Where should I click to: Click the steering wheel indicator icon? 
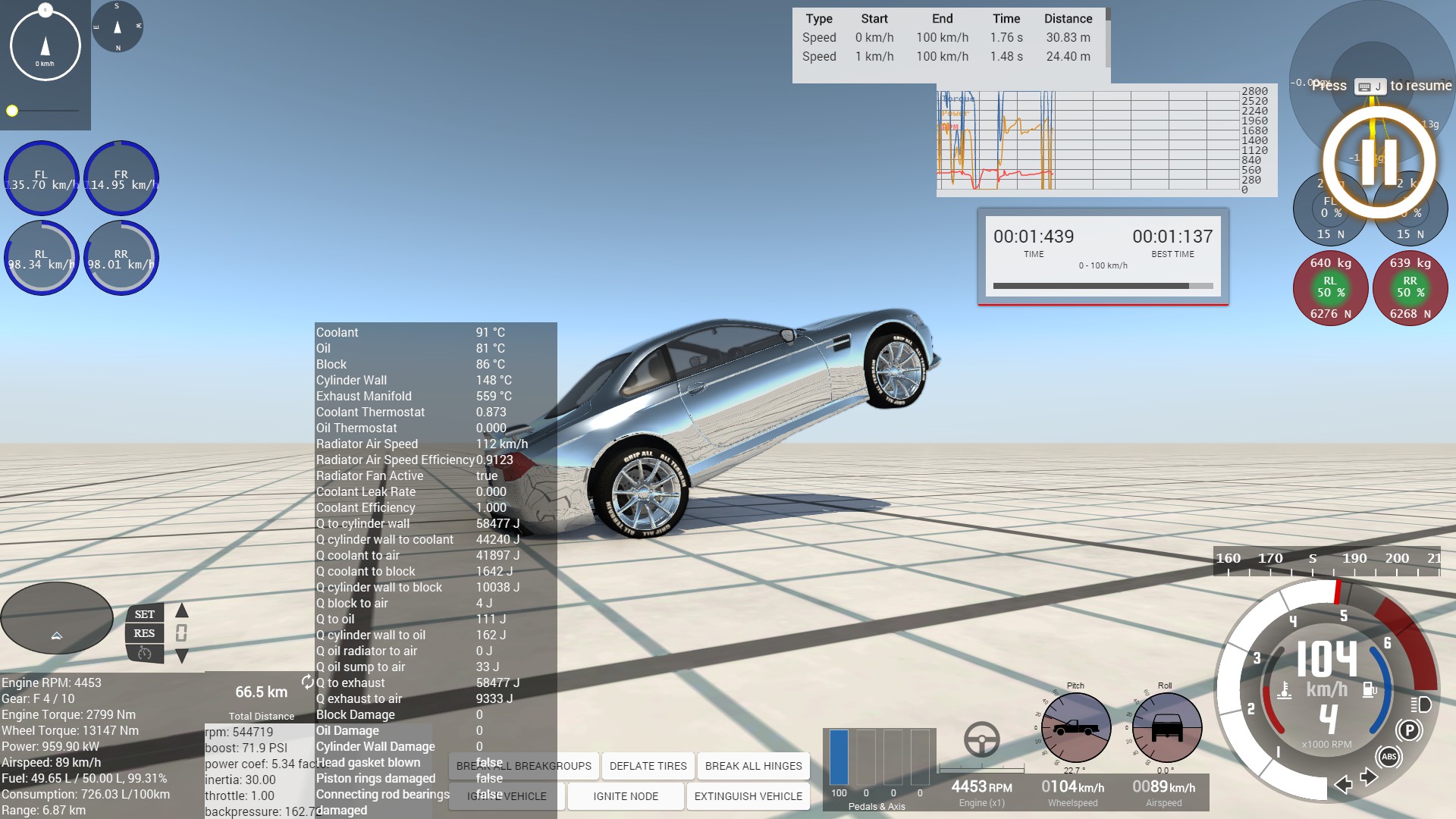click(981, 739)
